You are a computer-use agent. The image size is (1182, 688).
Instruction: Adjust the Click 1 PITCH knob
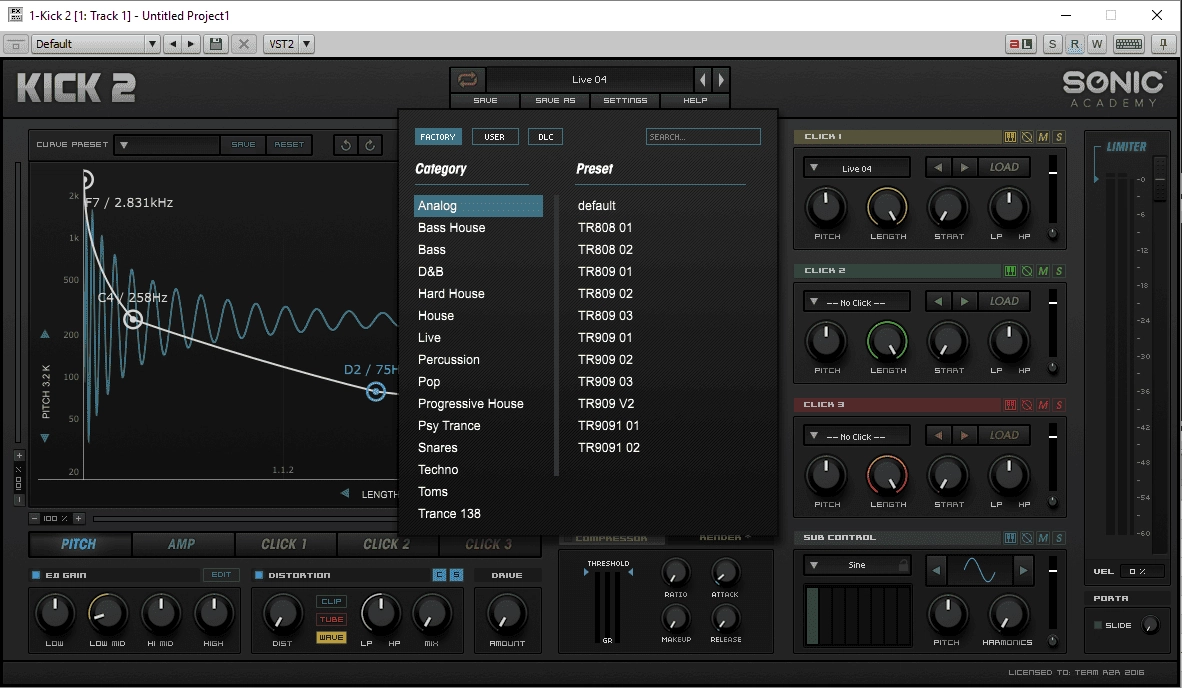coord(826,207)
